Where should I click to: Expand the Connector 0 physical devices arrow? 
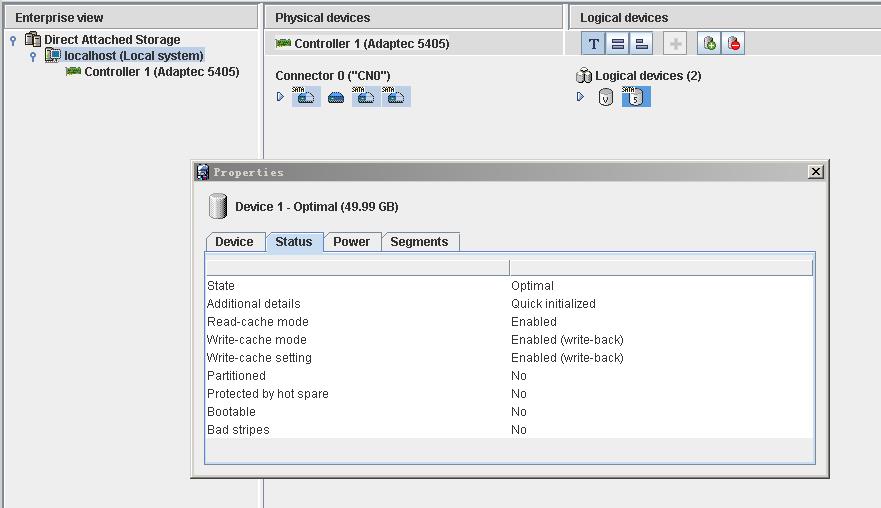[281, 97]
